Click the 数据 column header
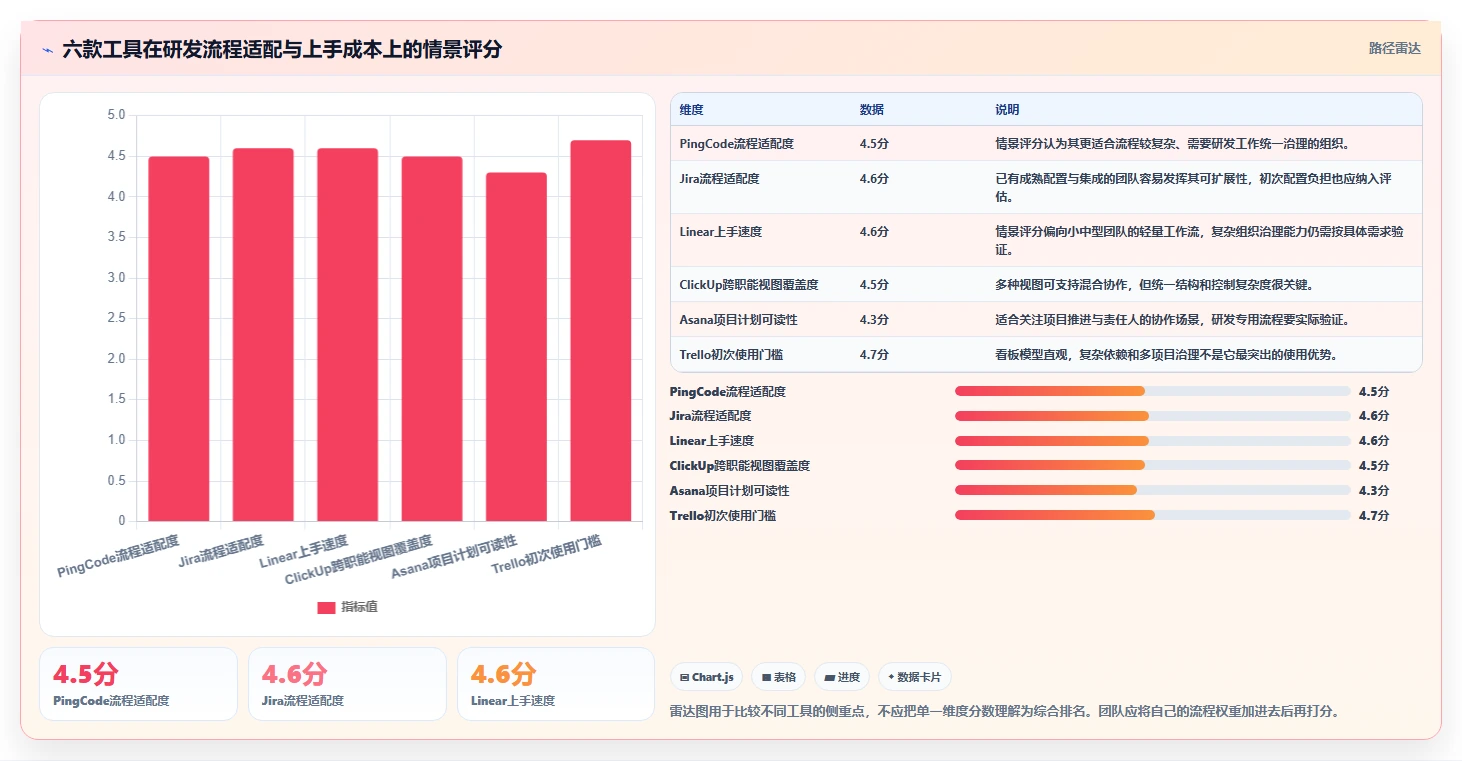Image resolution: width=1462 pixels, height=761 pixels. [x=872, y=110]
